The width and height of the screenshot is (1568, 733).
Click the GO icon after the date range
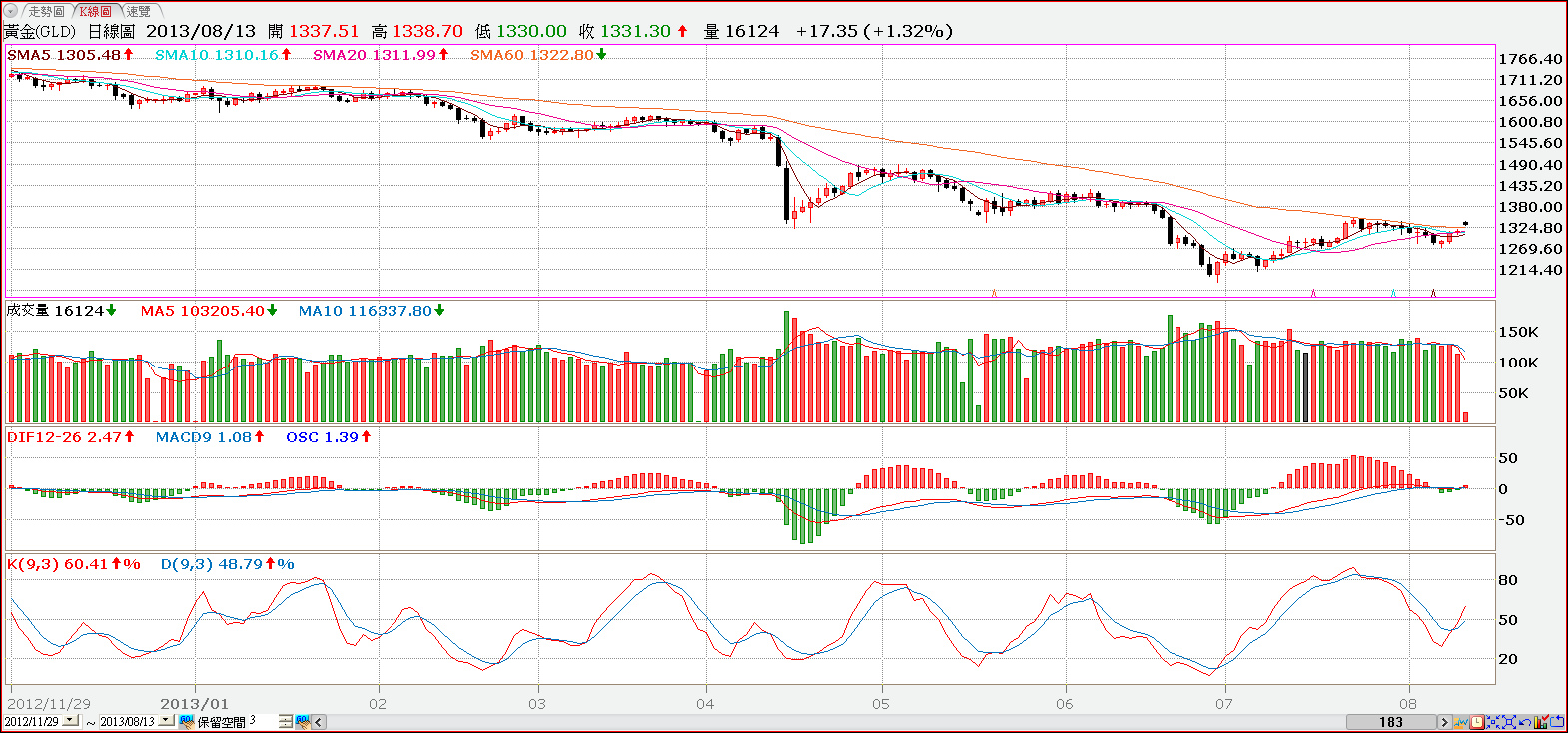(x=187, y=722)
